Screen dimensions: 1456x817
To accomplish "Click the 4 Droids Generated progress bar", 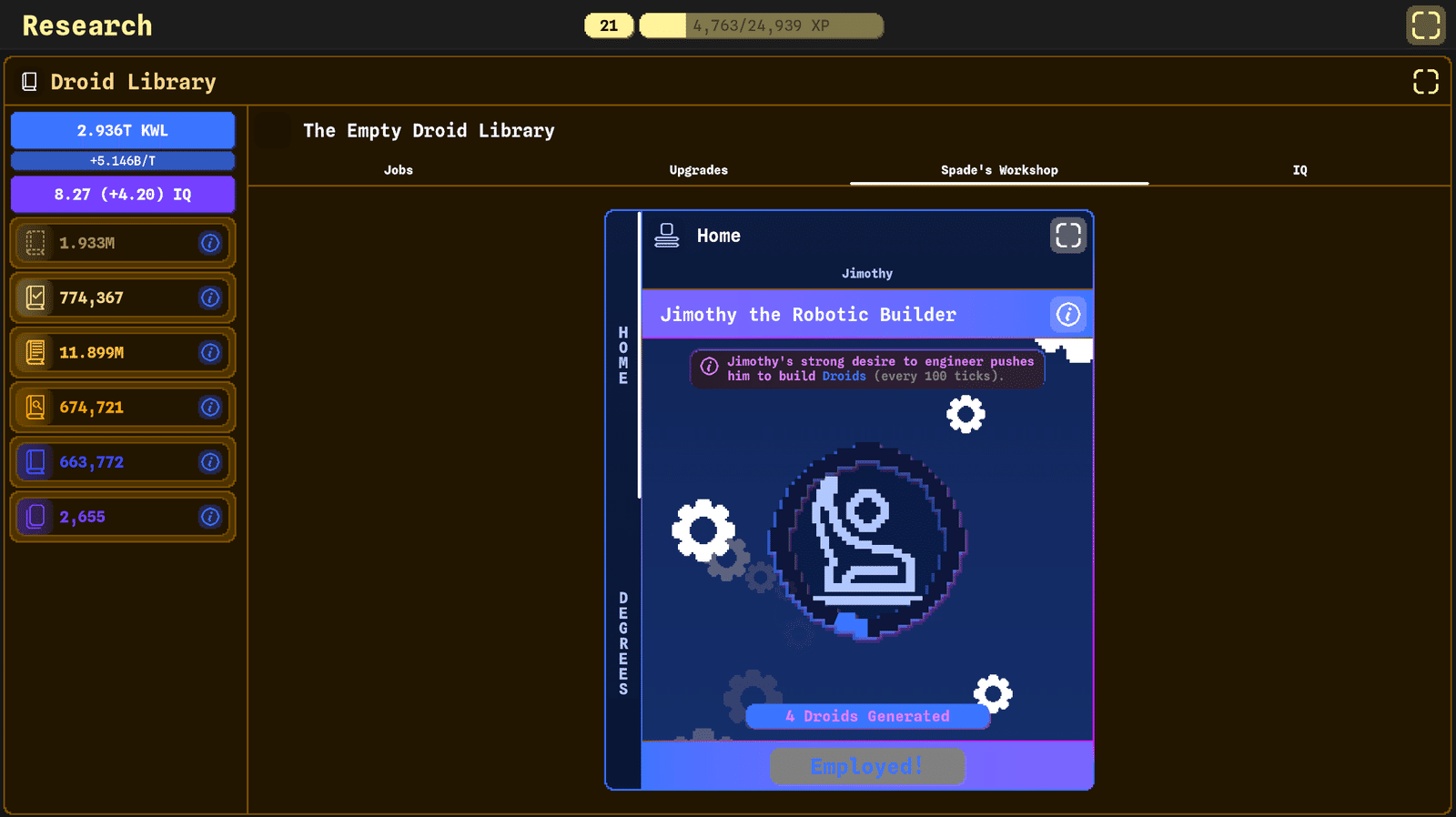I will [867, 716].
